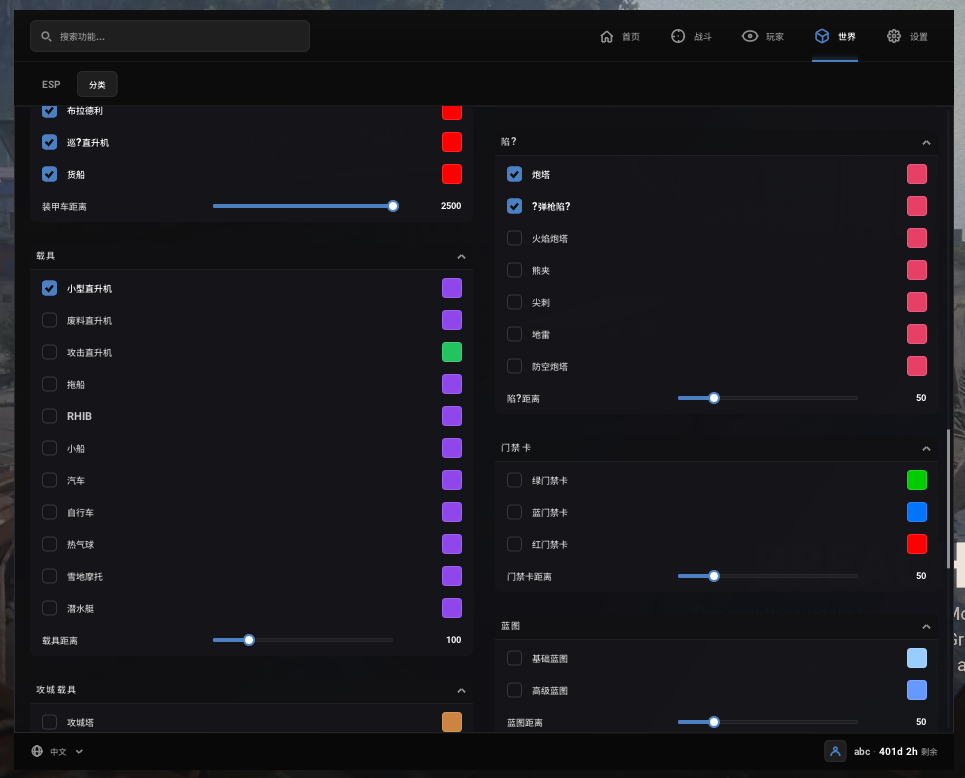The width and height of the screenshot is (965, 778).
Task: Open the 设置 tab
Action: point(907,36)
